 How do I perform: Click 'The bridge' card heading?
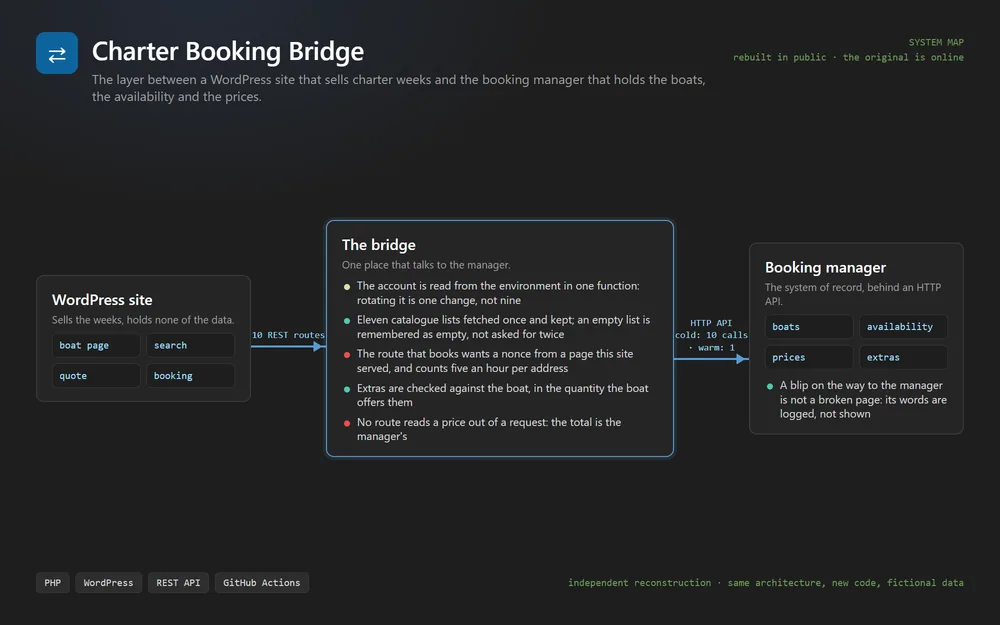click(x=378, y=245)
